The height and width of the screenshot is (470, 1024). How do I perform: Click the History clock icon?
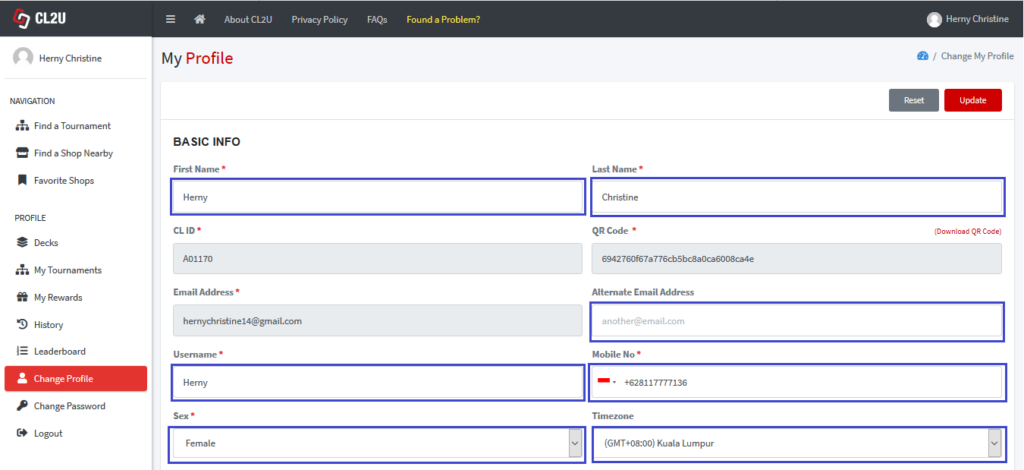coord(22,324)
